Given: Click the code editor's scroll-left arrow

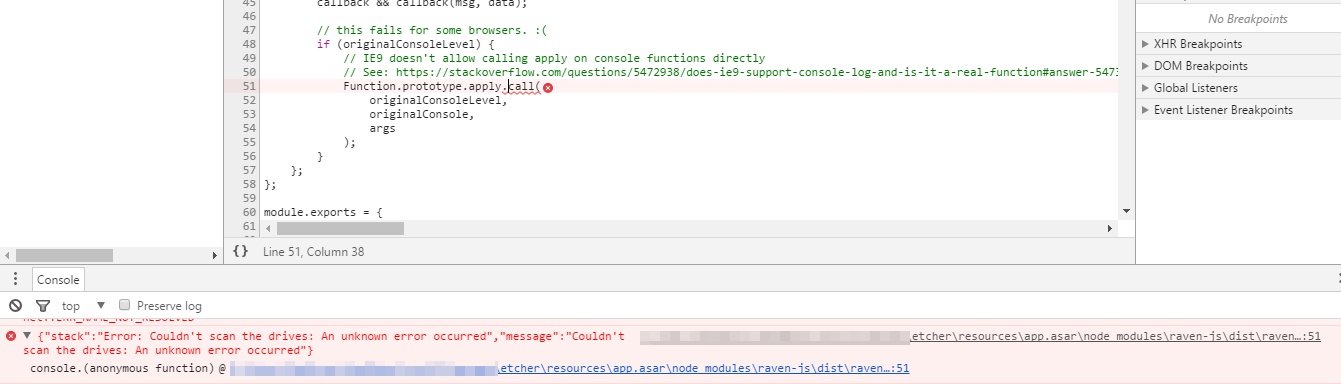Looking at the screenshot, I should 268,229.
